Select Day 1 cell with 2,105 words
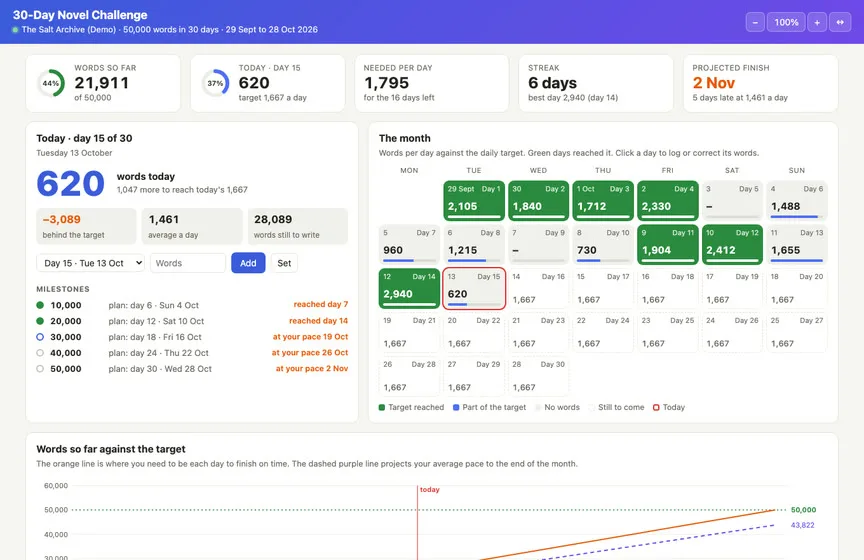 (474, 200)
